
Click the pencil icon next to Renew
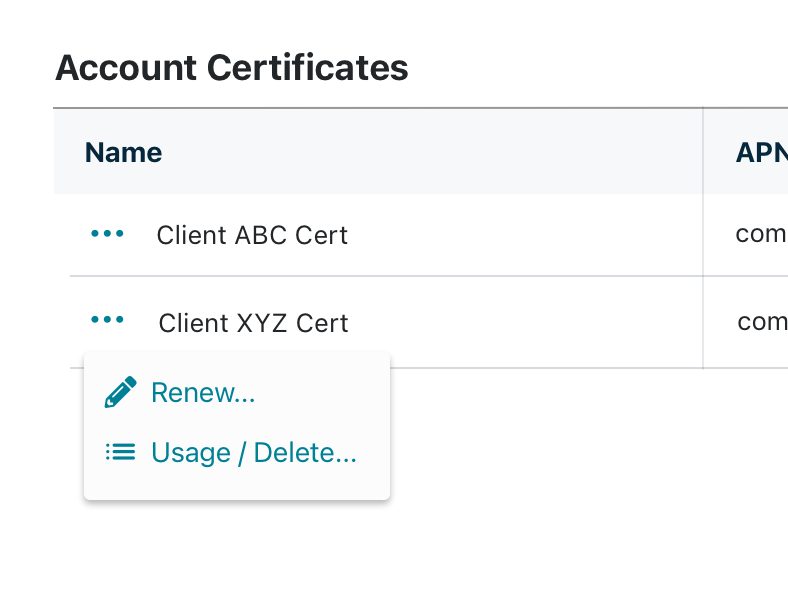pyautogui.click(x=120, y=392)
